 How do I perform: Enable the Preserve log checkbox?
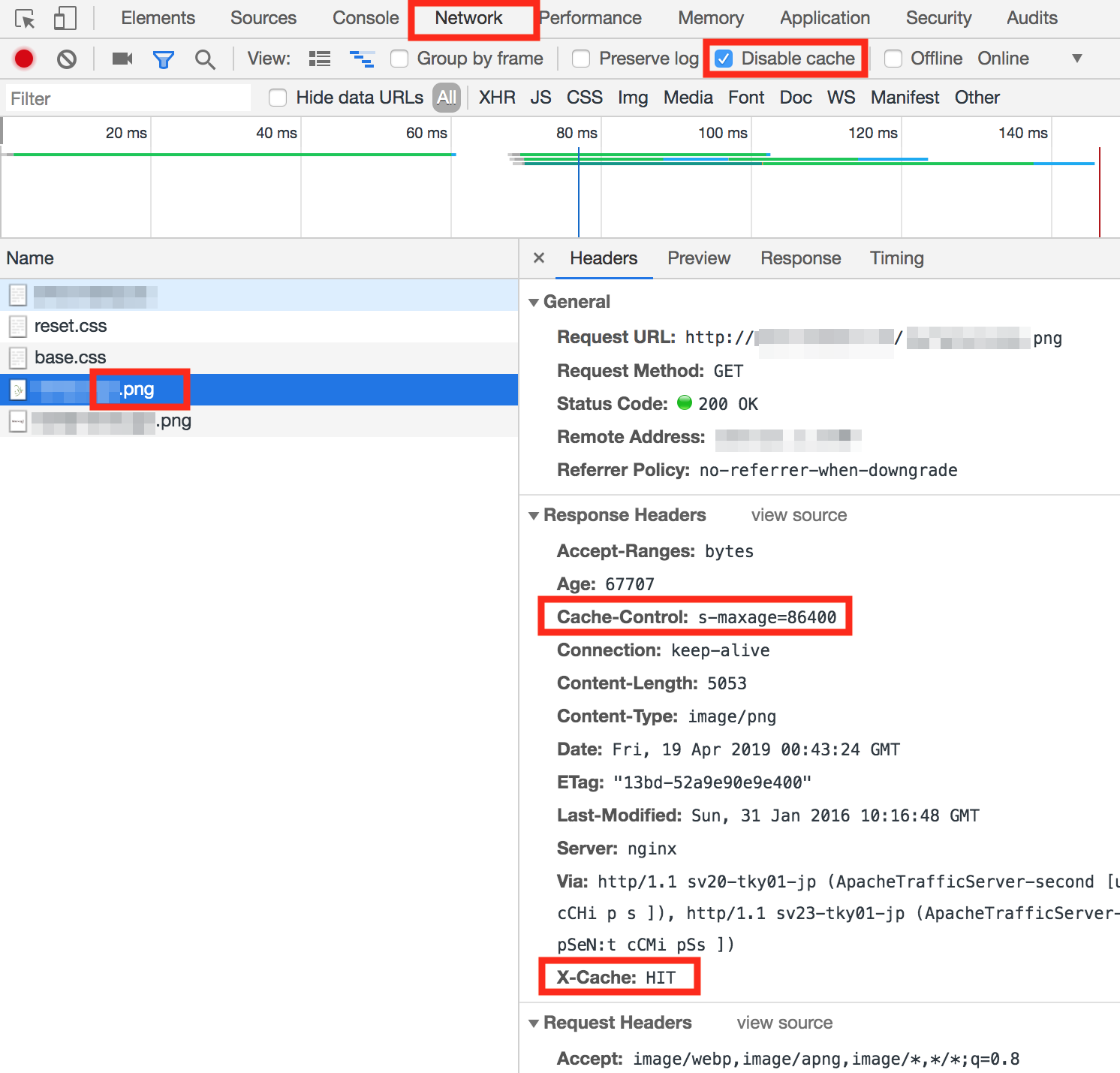(x=581, y=59)
